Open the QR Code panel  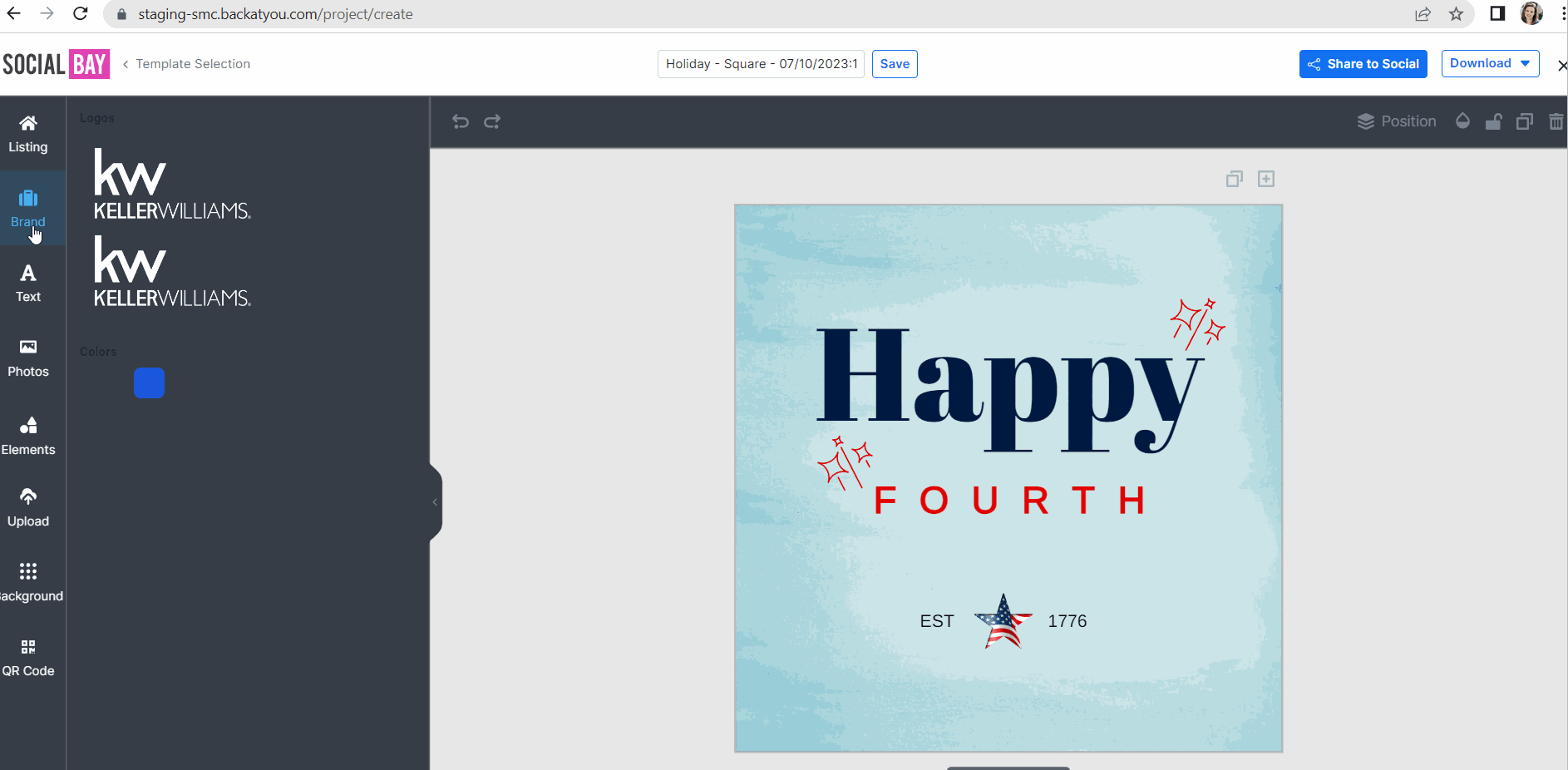pyautogui.click(x=28, y=658)
